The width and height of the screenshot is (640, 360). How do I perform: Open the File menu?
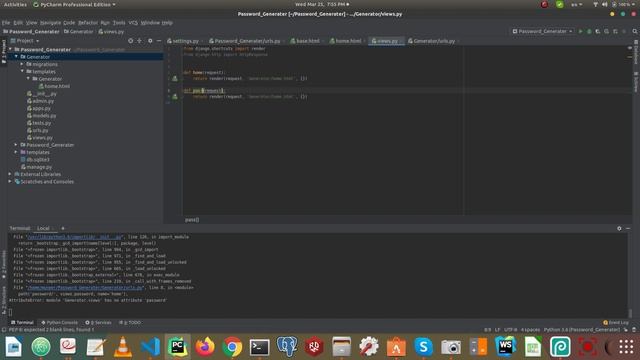tap(6, 23)
